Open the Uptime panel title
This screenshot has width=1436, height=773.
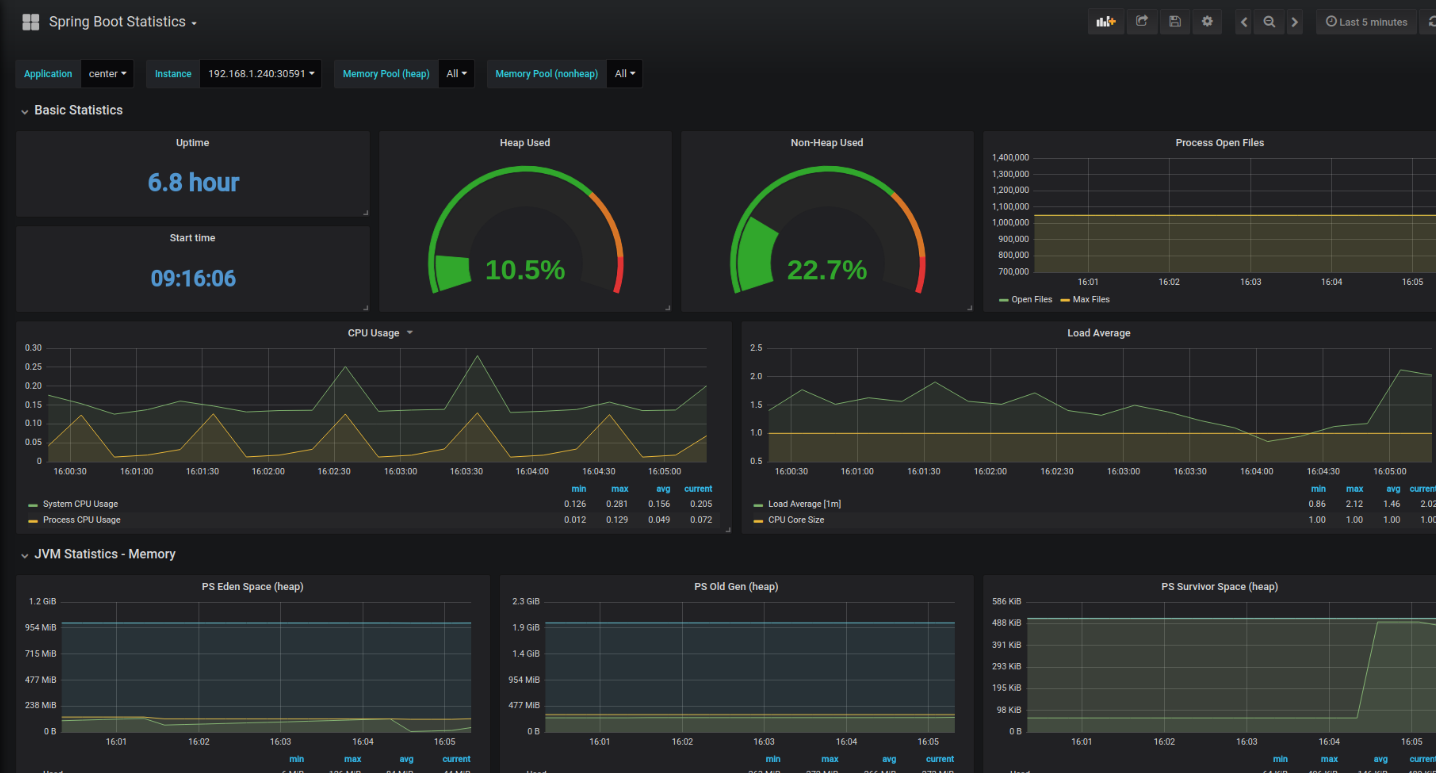coord(193,143)
